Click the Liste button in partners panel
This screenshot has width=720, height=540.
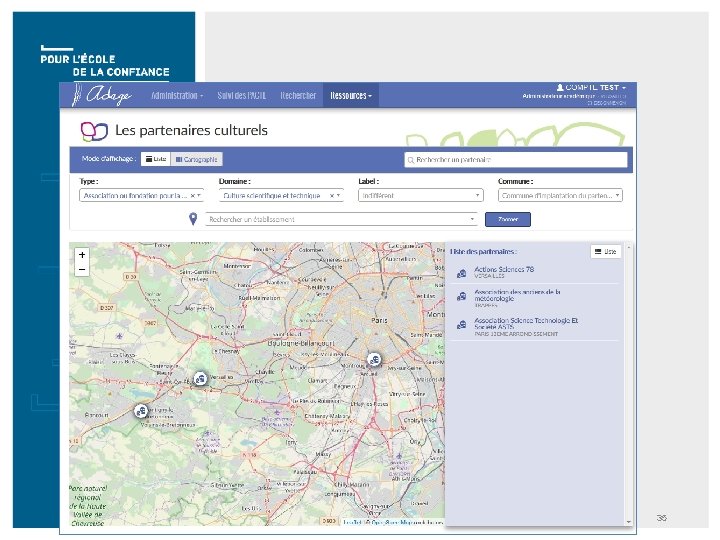(x=606, y=251)
